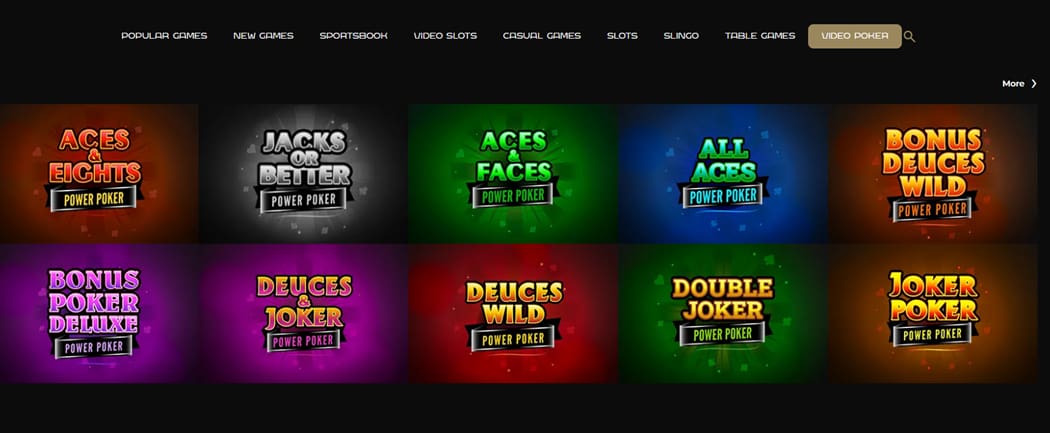Open Double Joker Power Poker tile

point(723,313)
